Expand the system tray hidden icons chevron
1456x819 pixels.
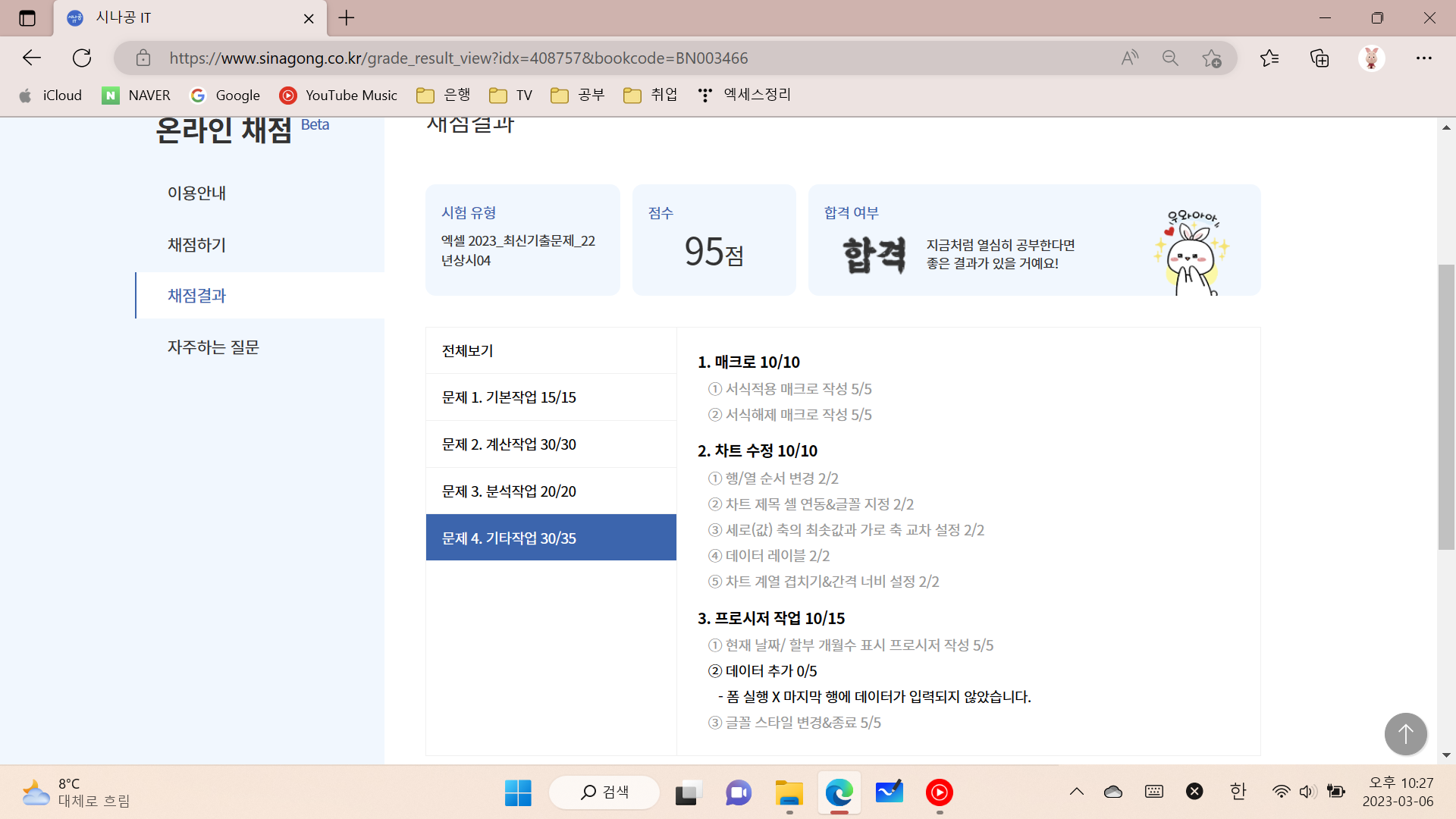[1076, 792]
